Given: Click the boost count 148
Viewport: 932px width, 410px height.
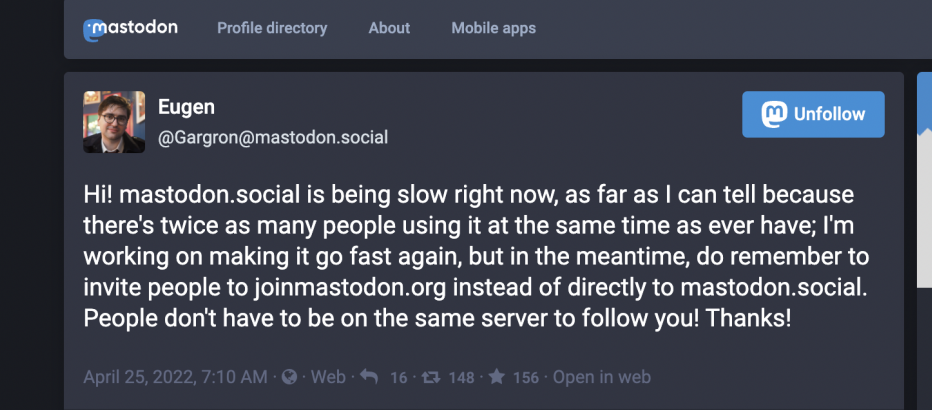Looking at the screenshot, I should (461, 378).
